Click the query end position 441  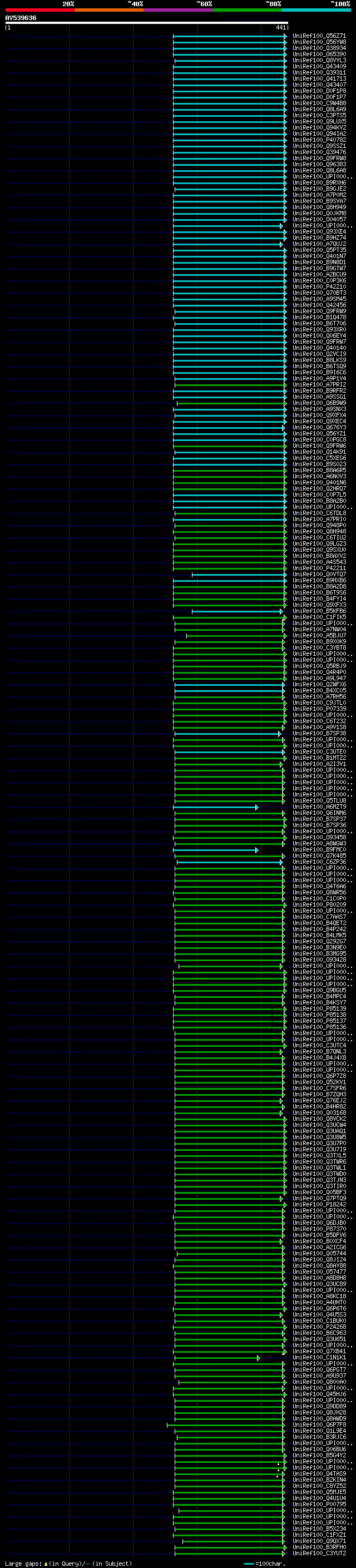coord(280,27)
